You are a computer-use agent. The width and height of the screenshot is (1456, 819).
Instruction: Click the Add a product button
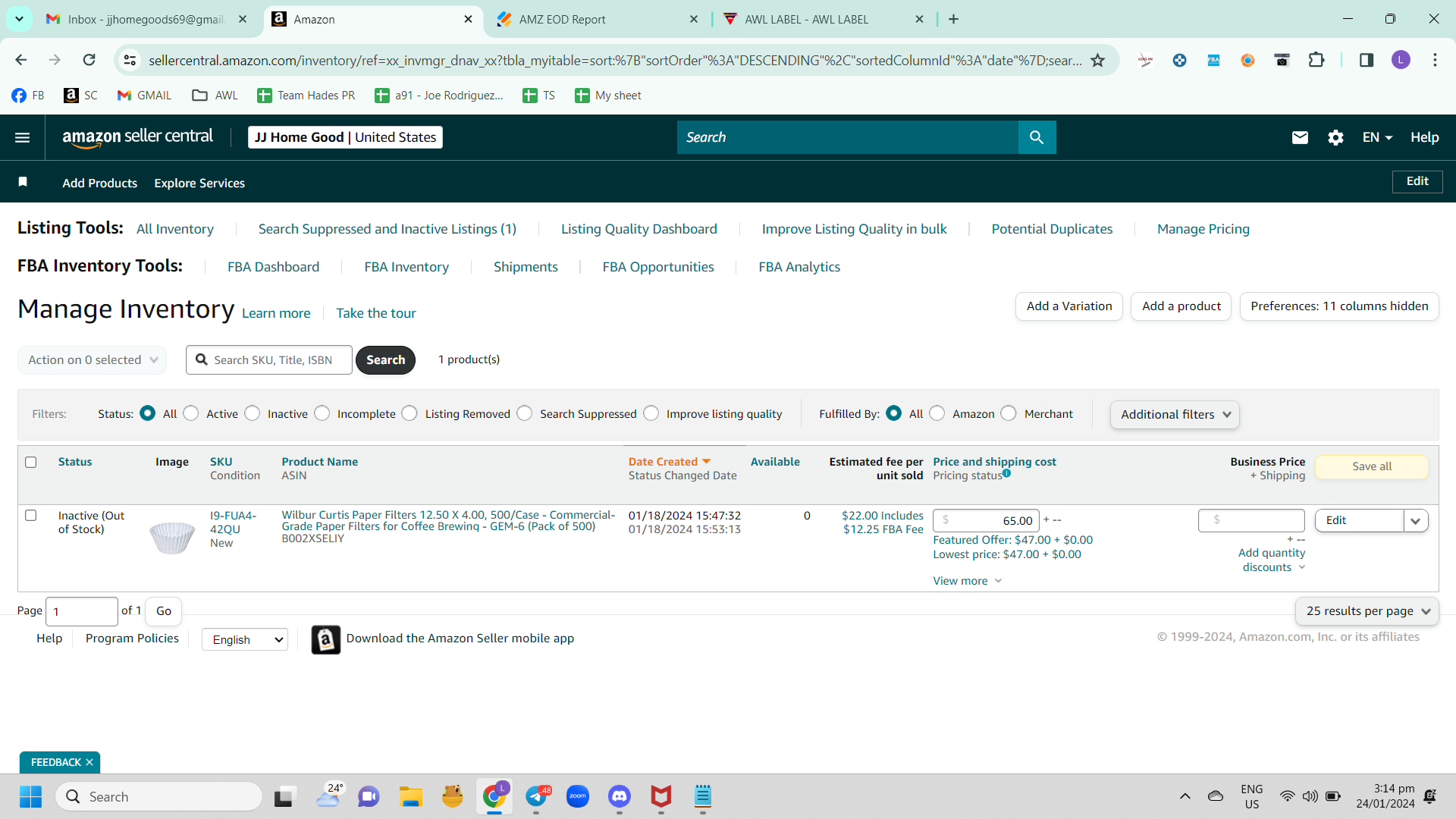[1181, 306]
